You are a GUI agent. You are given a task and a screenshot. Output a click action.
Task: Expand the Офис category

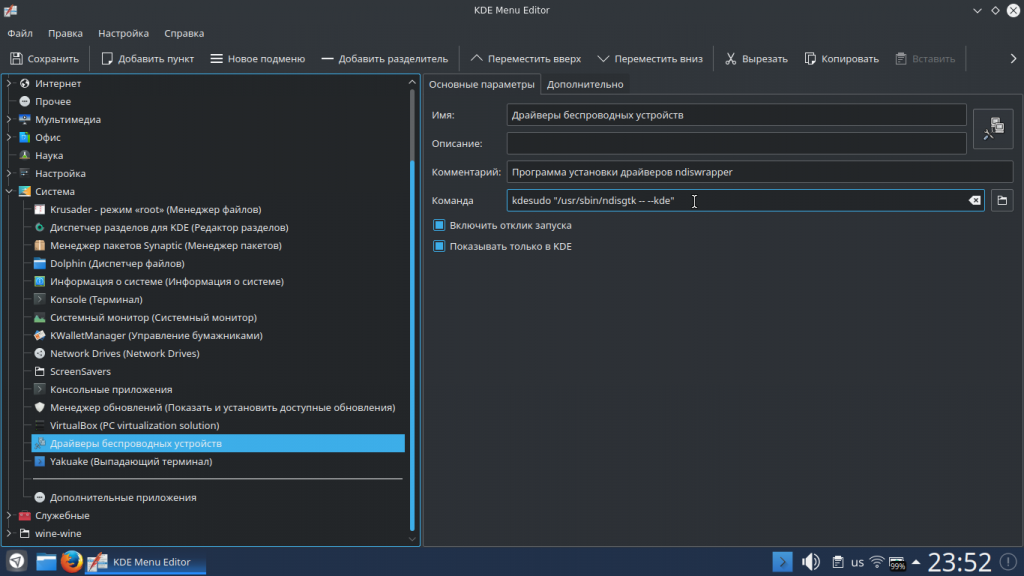coord(9,138)
